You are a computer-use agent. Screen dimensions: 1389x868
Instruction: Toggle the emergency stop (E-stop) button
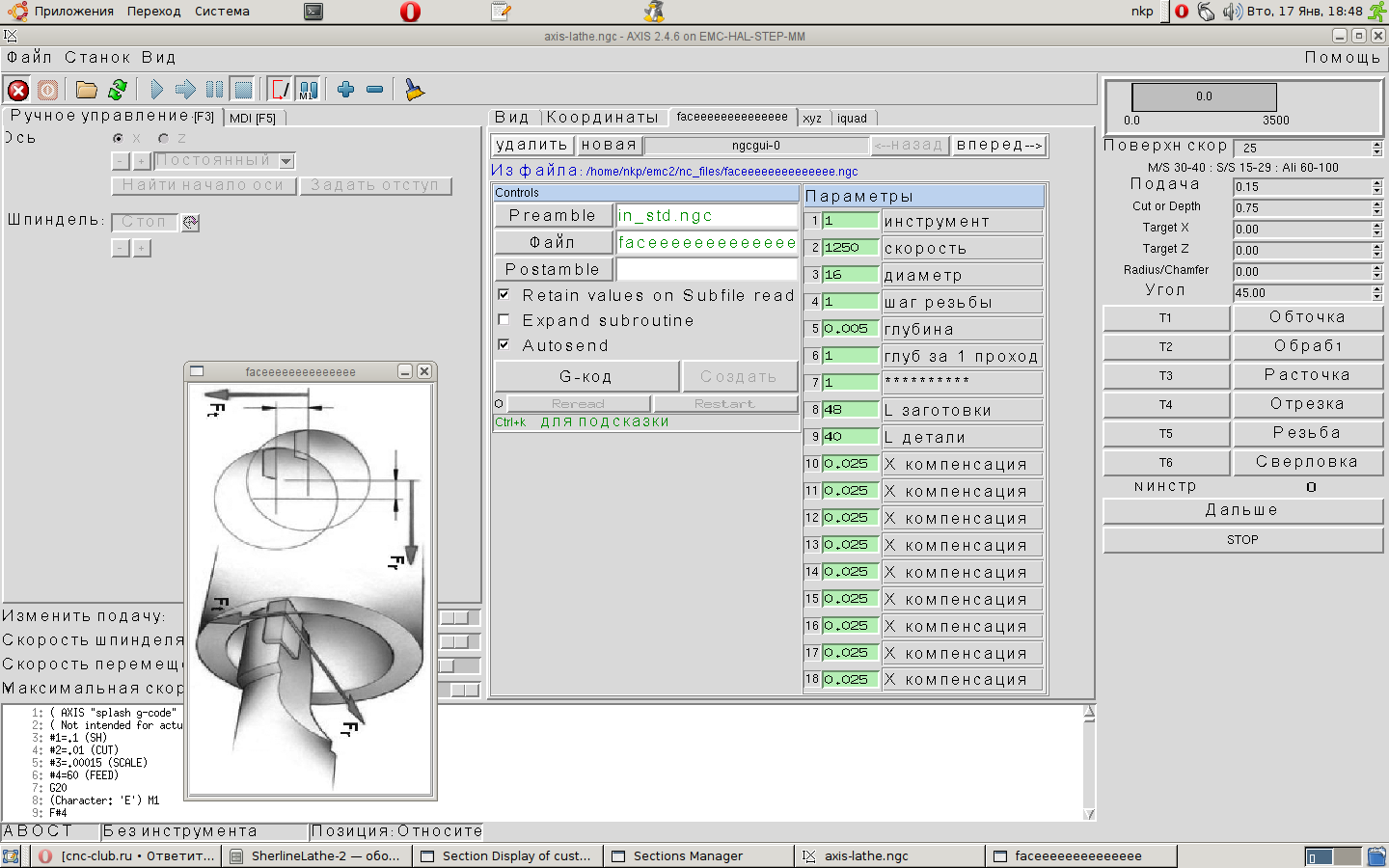click(x=17, y=91)
